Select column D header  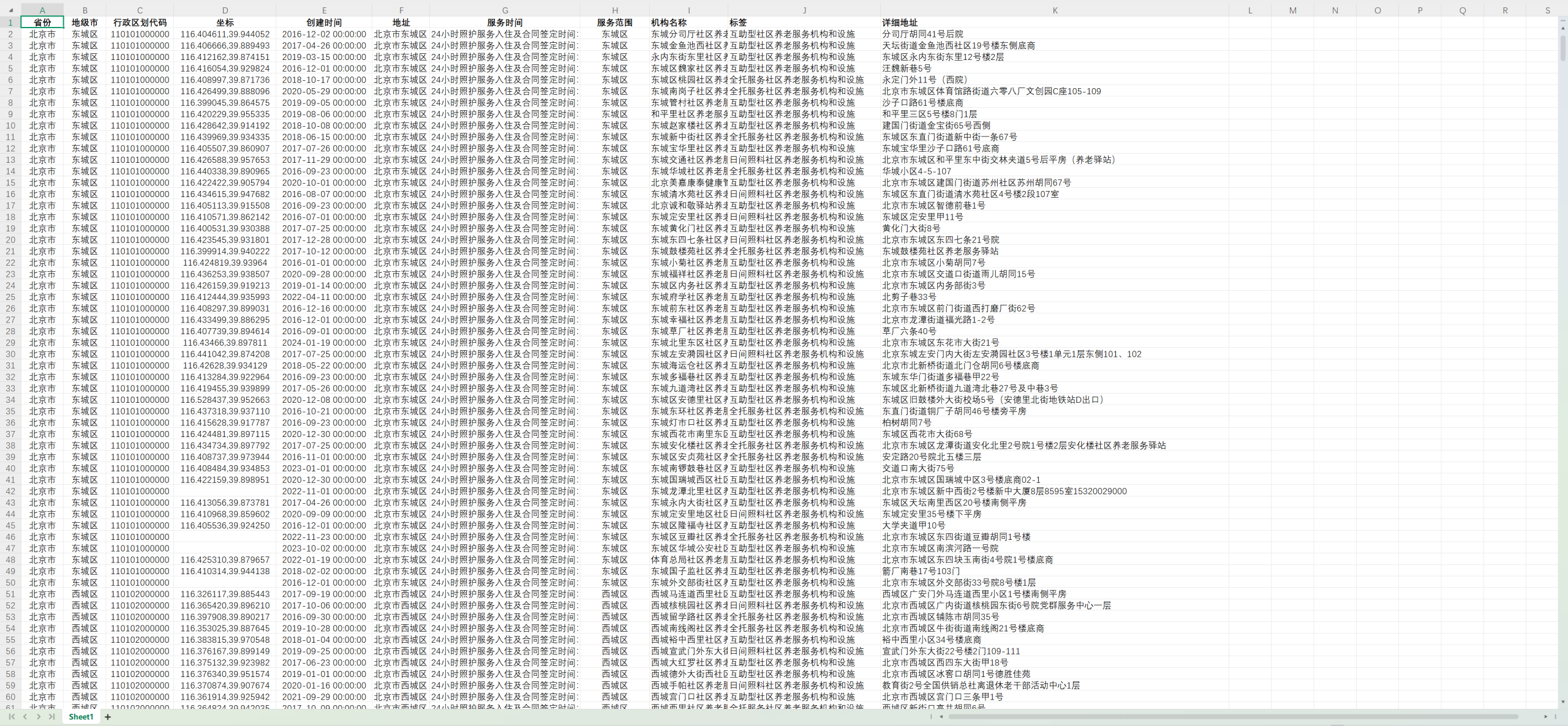225,10
